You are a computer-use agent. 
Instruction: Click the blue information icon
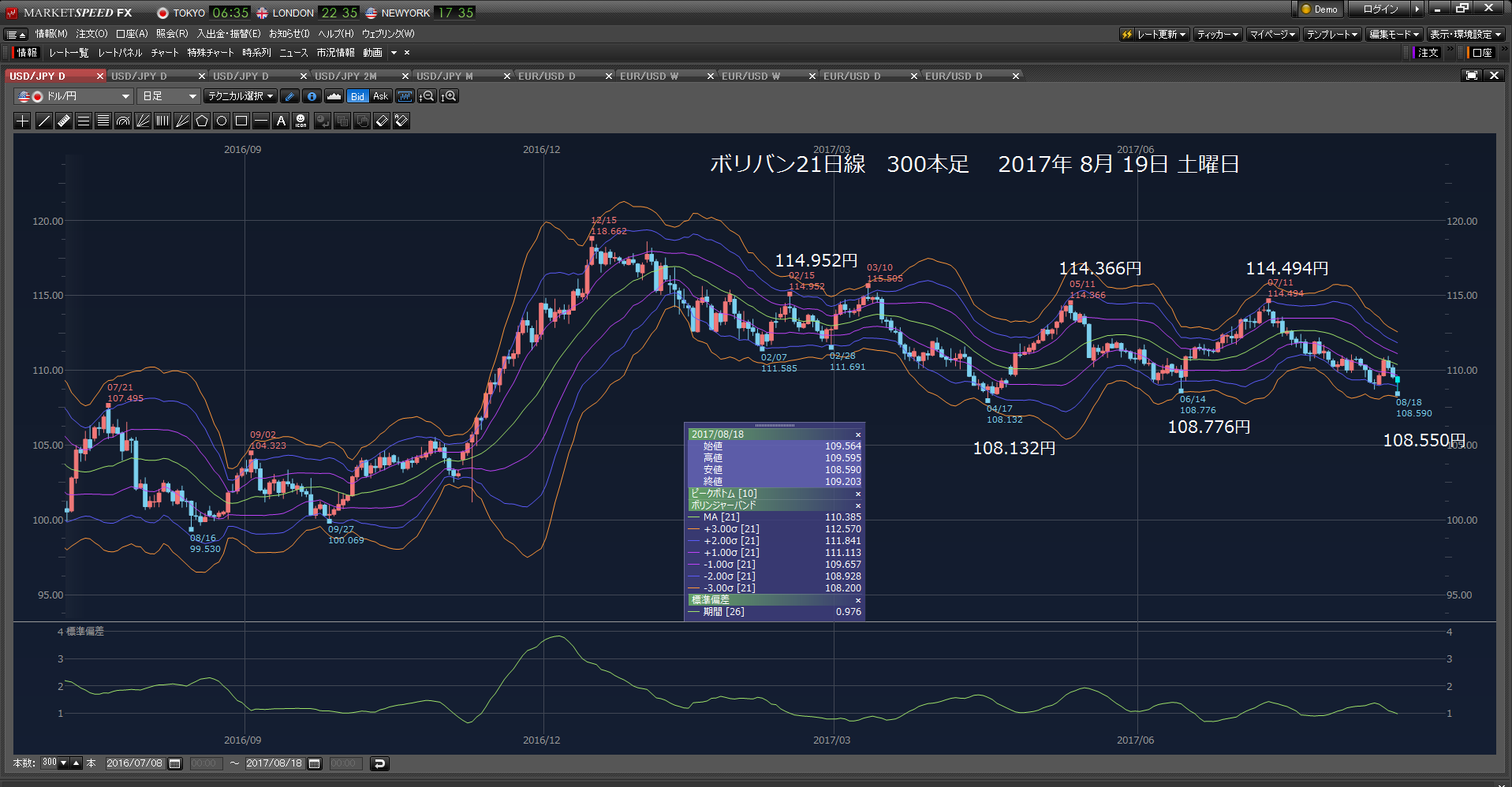[x=312, y=96]
